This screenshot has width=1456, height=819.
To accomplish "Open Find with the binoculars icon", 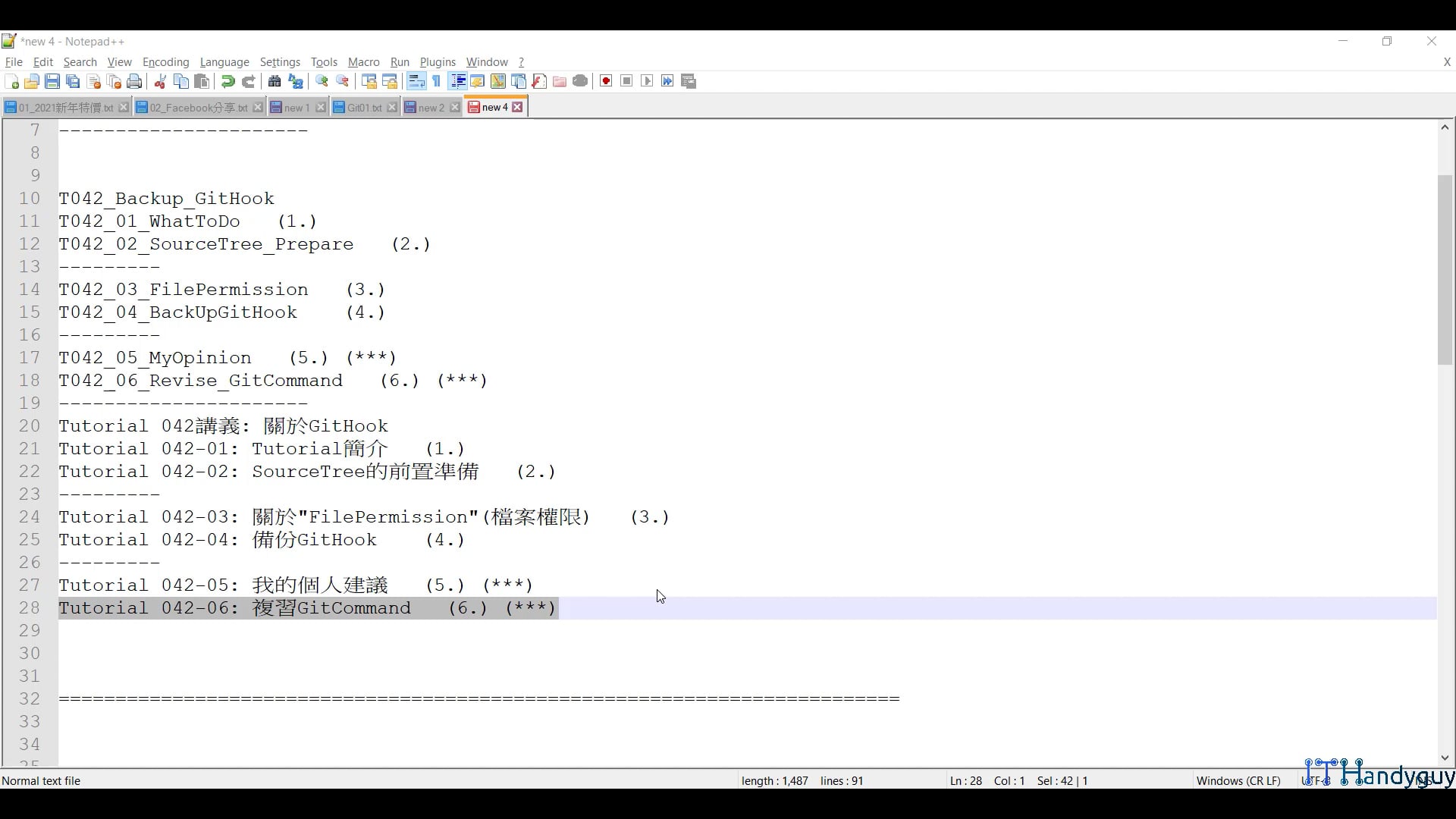I will coord(275,82).
